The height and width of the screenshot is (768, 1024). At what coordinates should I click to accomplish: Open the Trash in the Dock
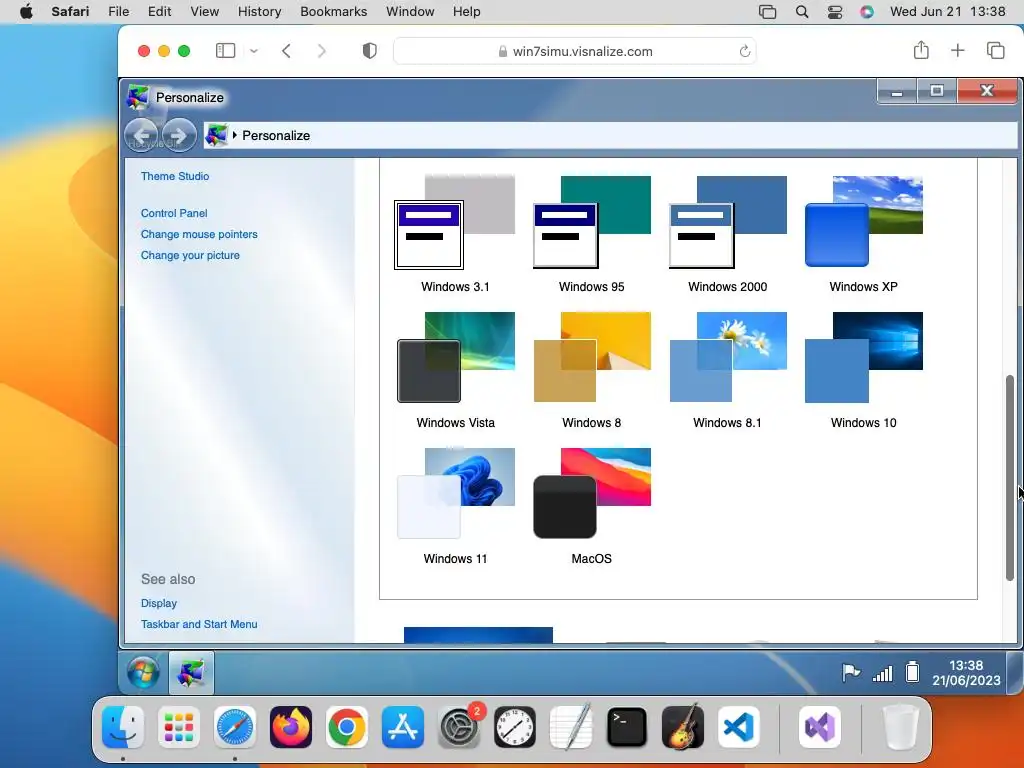tap(900, 726)
